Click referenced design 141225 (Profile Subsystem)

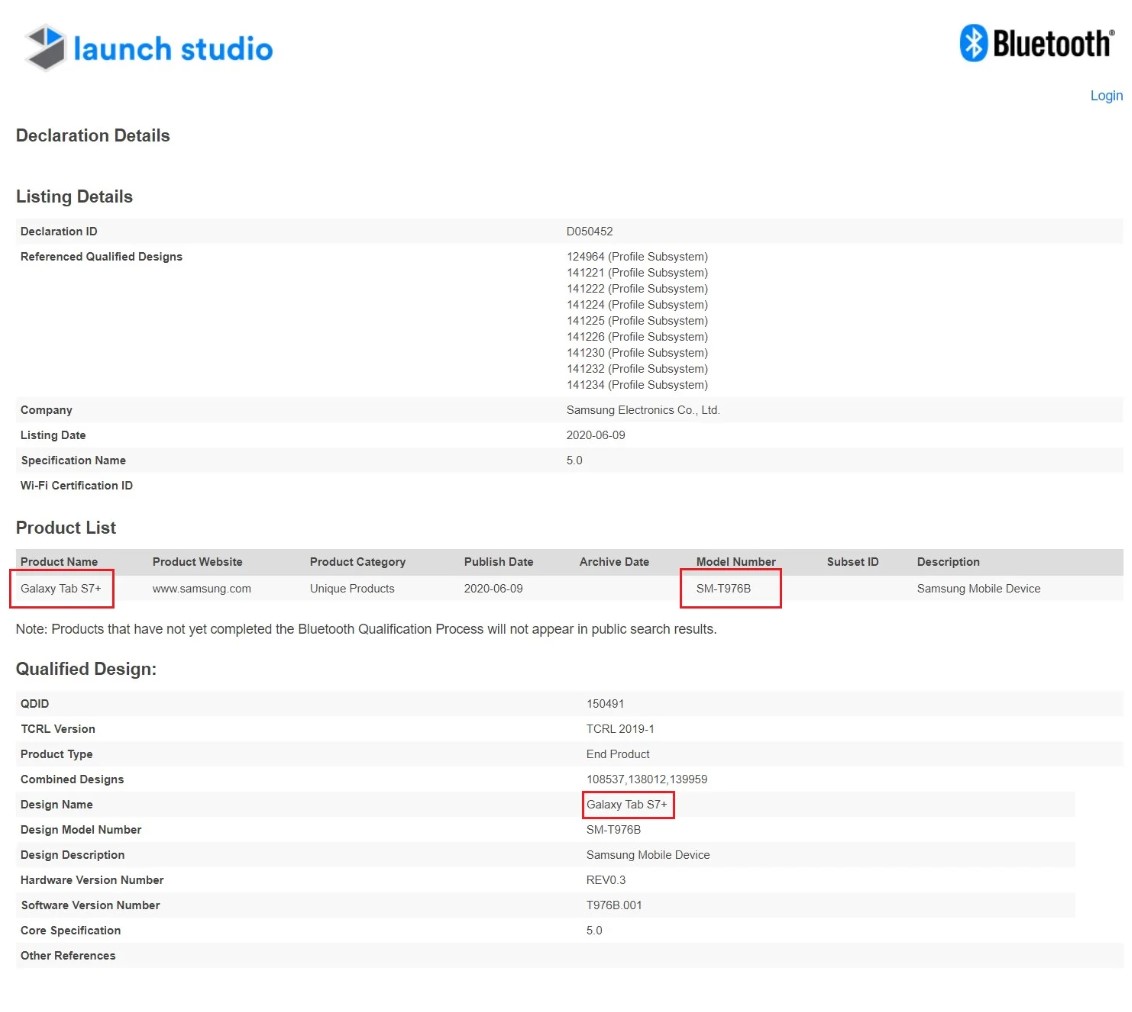[x=637, y=320]
